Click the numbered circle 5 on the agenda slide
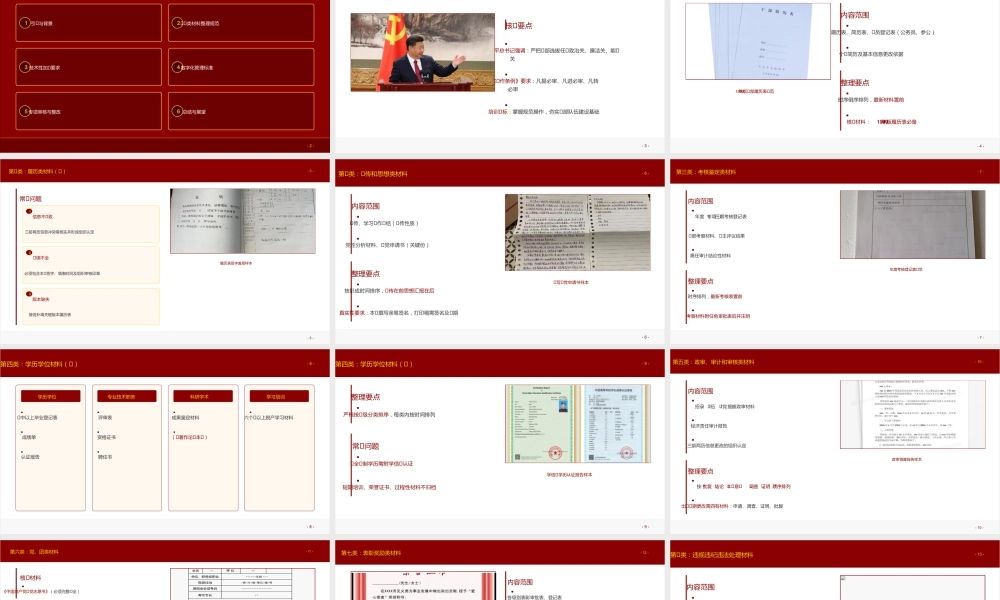Viewport: 1000px width, 600px height. point(24,112)
